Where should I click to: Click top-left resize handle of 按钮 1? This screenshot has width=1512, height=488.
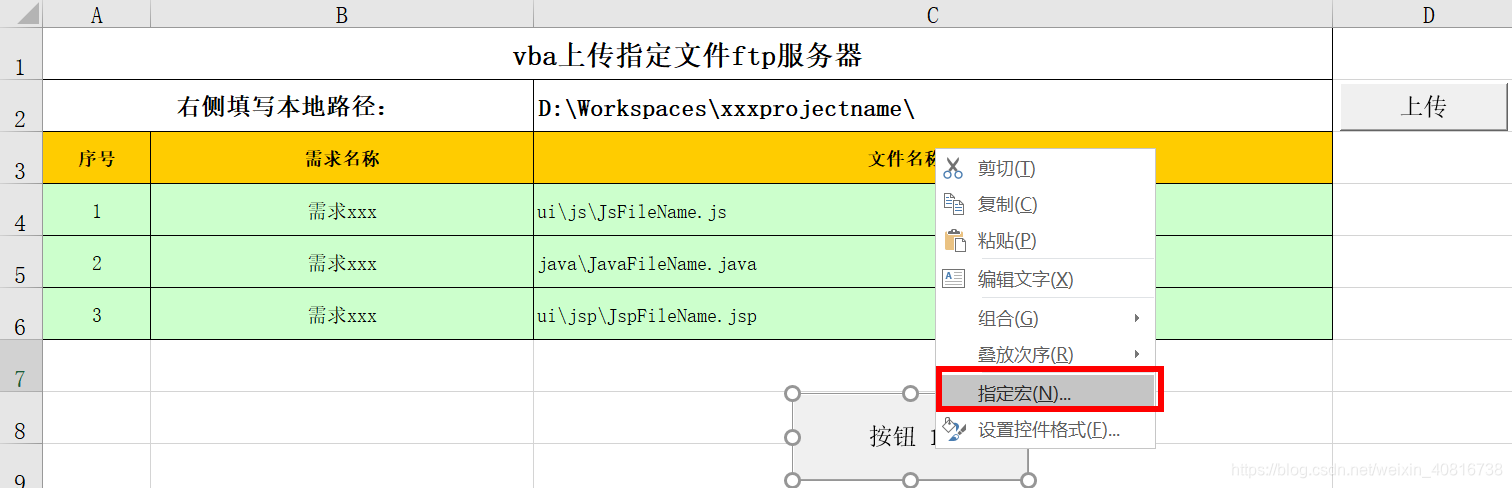point(793,393)
